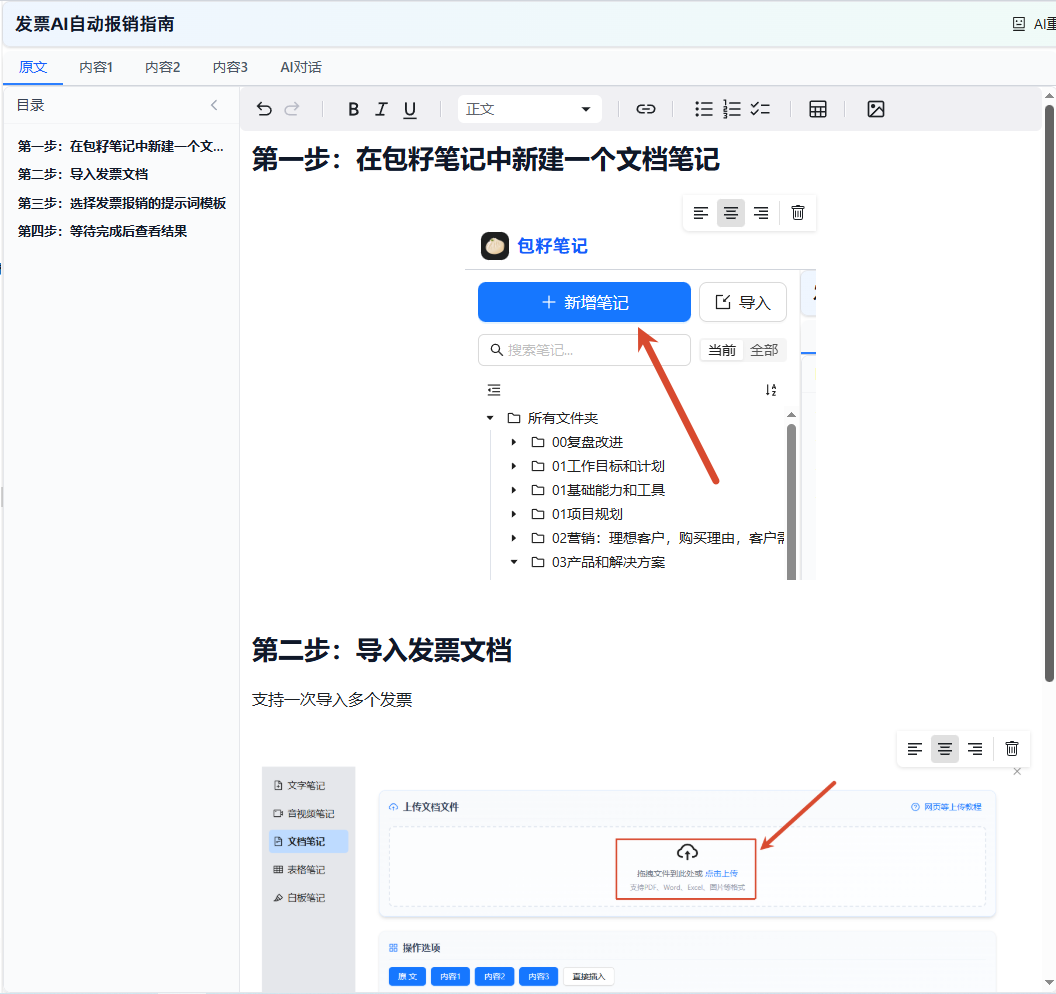The width and height of the screenshot is (1056, 994).
Task: Apply a numbered list
Action: point(731,109)
